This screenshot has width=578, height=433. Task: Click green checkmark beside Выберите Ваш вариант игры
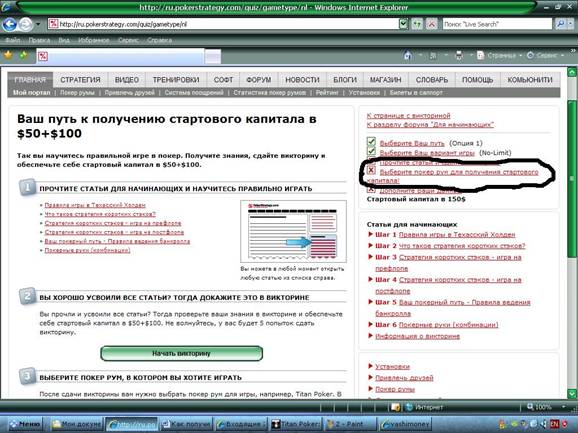(x=371, y=151)
